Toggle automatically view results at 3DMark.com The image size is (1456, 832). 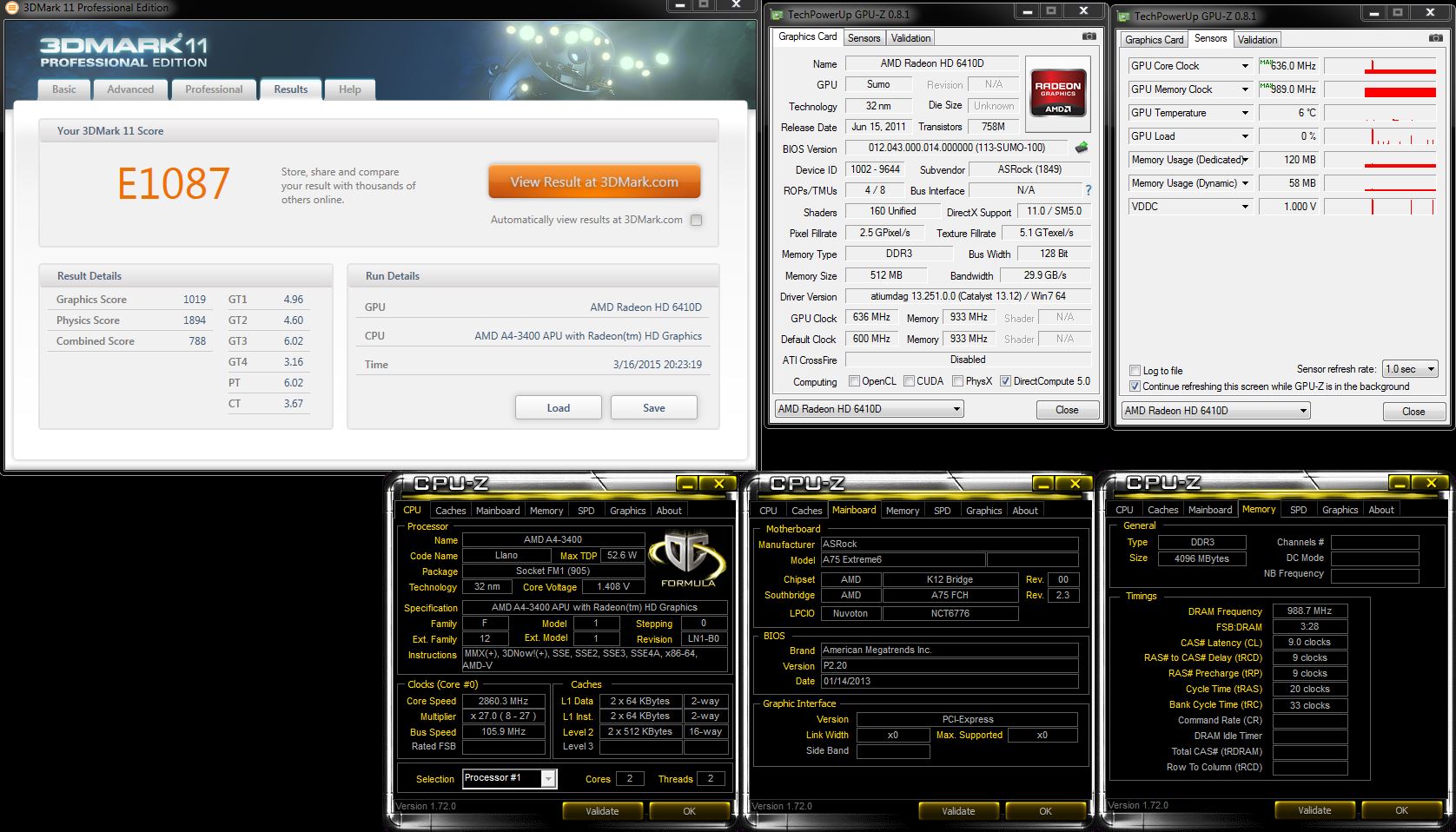[x=696, y=221]
